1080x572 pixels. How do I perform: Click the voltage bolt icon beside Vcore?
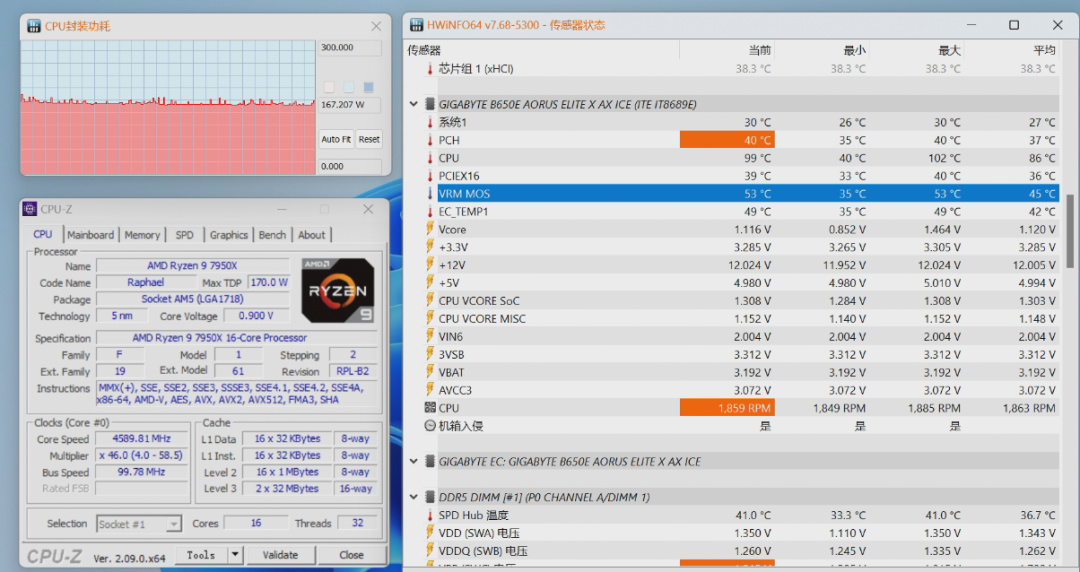430,229
